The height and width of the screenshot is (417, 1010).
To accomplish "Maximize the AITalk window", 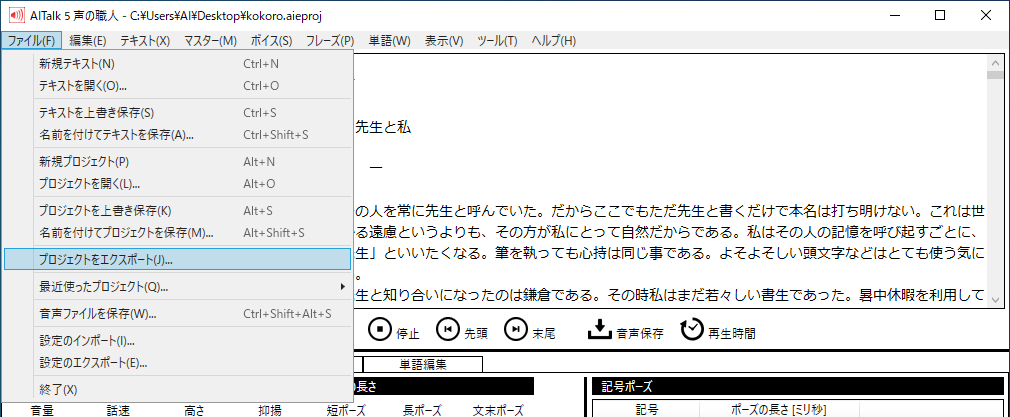I will pyautogui.click(x=940, y=15).
